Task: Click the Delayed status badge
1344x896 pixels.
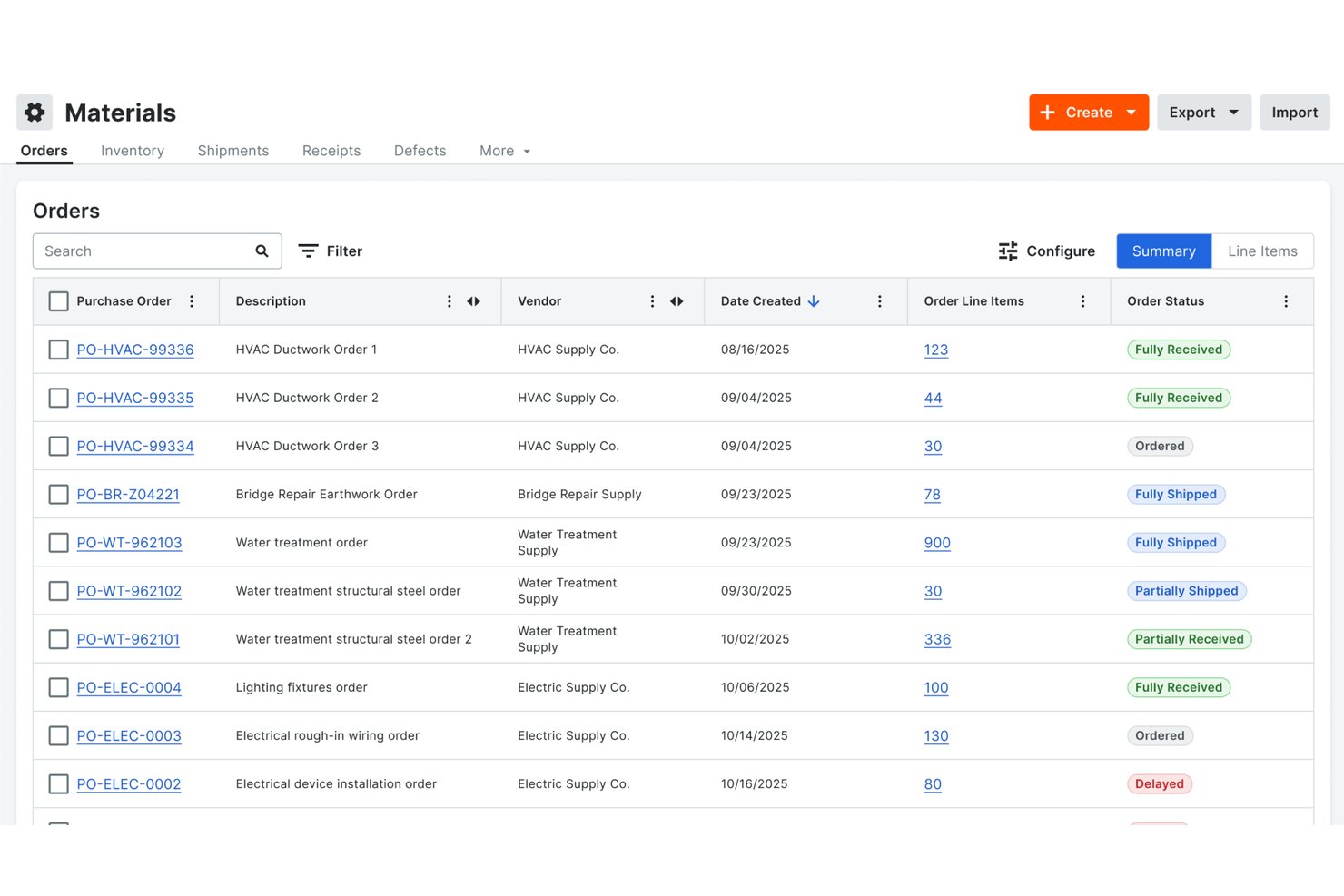Action: (1160, 784)
